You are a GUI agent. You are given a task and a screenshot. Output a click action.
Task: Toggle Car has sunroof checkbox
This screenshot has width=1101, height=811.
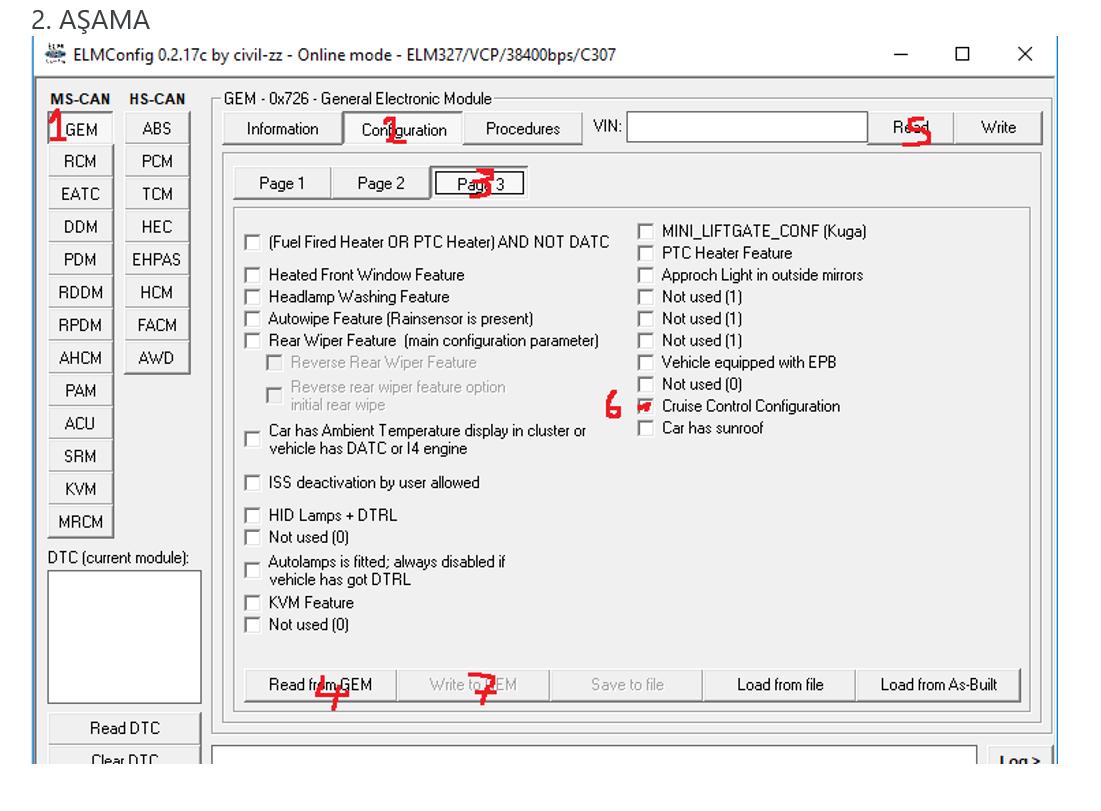(646, 428)
